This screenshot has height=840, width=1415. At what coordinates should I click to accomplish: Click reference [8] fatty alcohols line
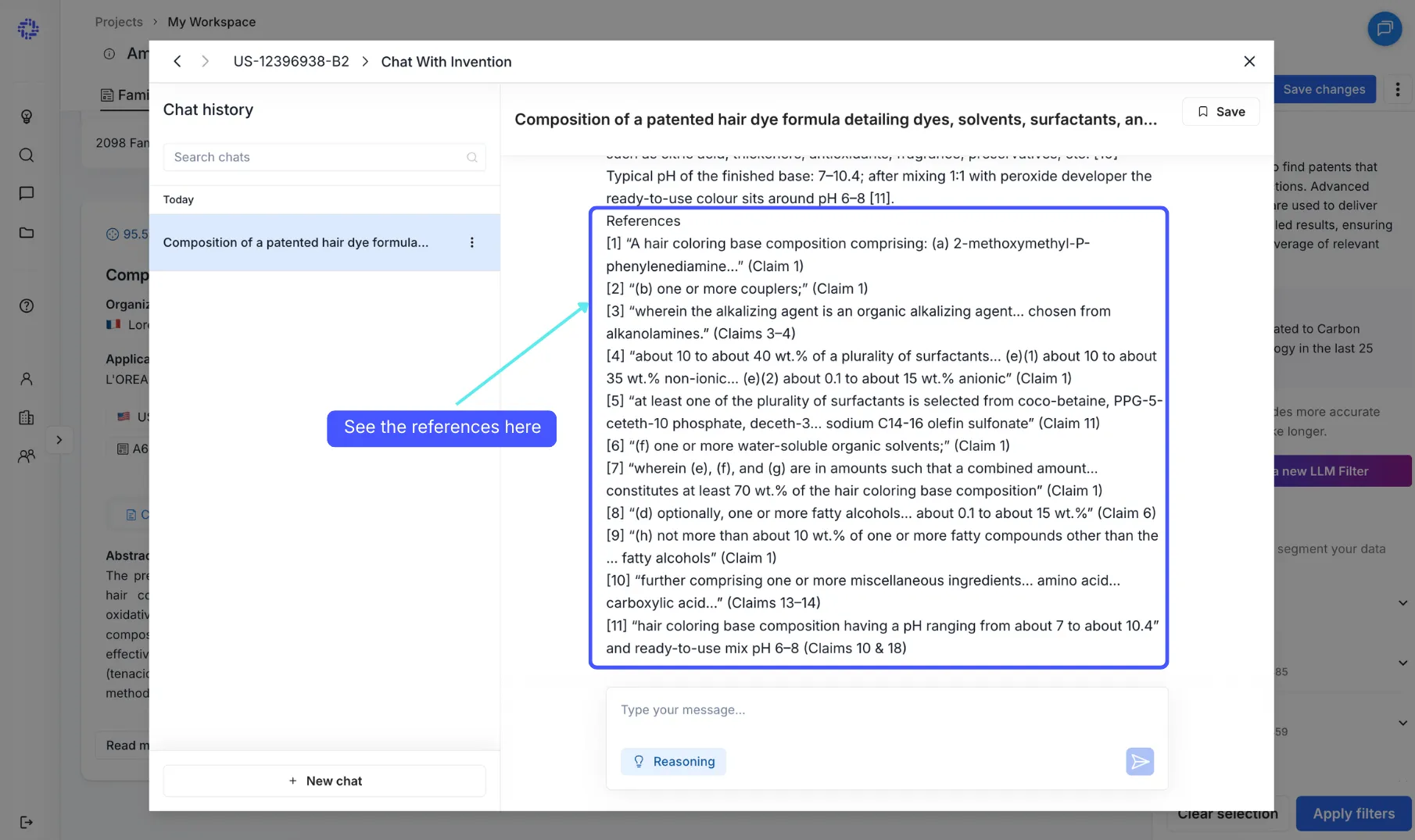point(880,513)
